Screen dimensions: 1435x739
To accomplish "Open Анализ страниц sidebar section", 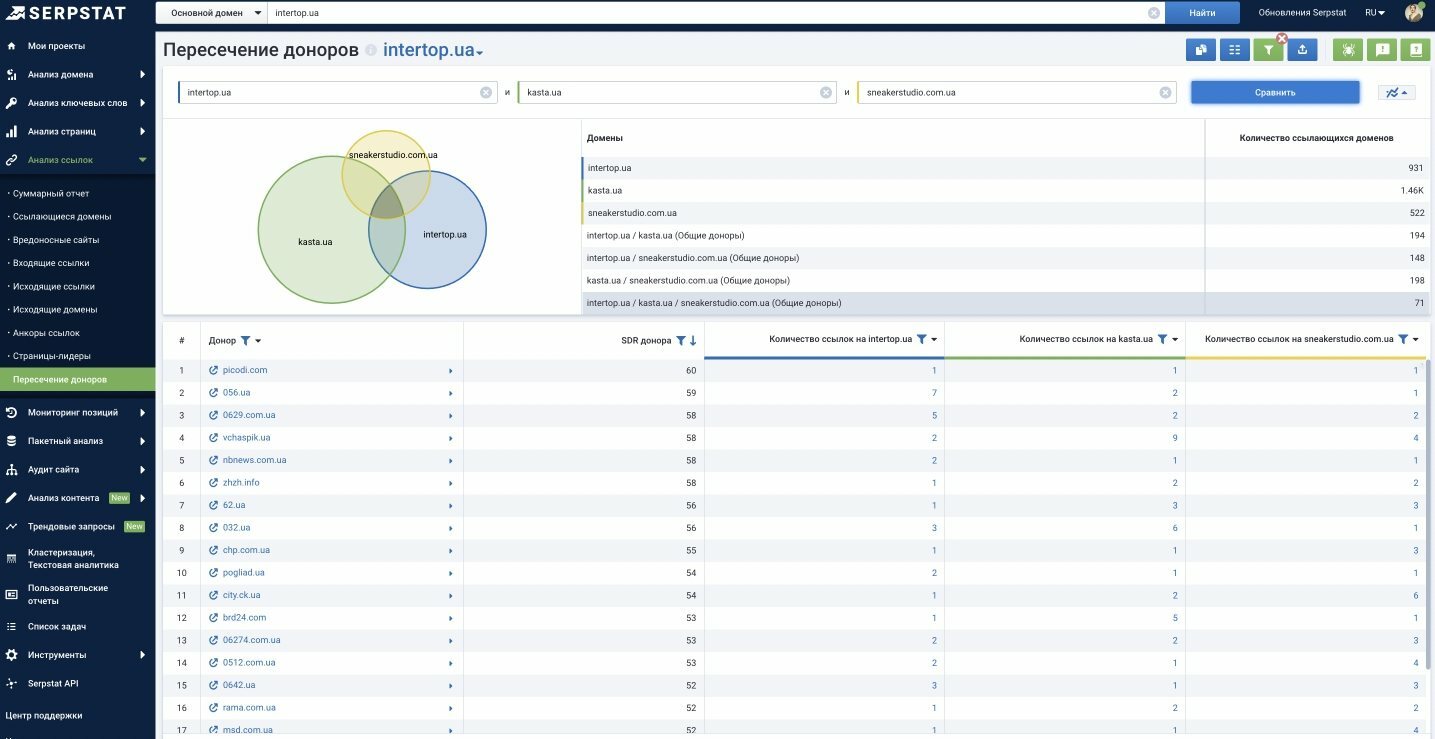I will [77, 131].
